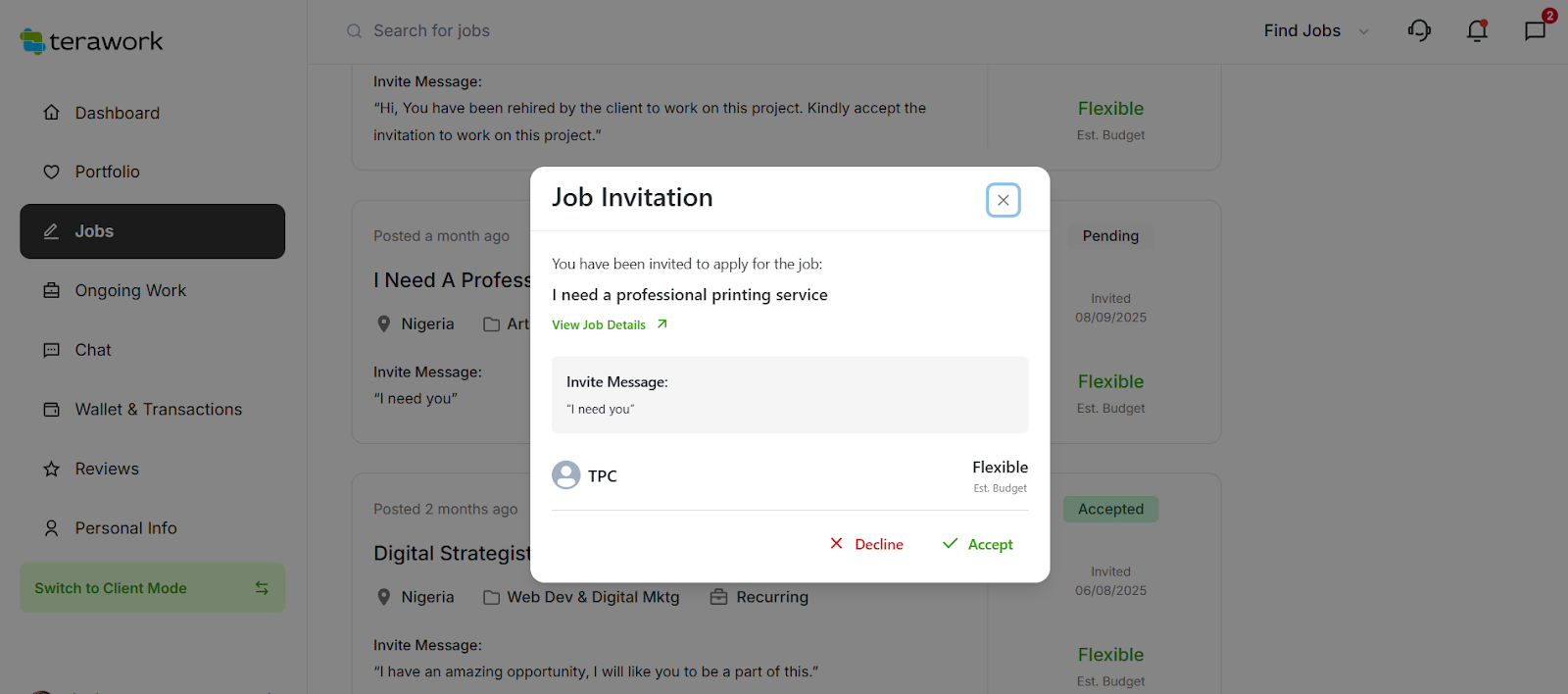Click the terawork logo
The width and height of the screenshot is (1568, 694).
coord(92,41)
